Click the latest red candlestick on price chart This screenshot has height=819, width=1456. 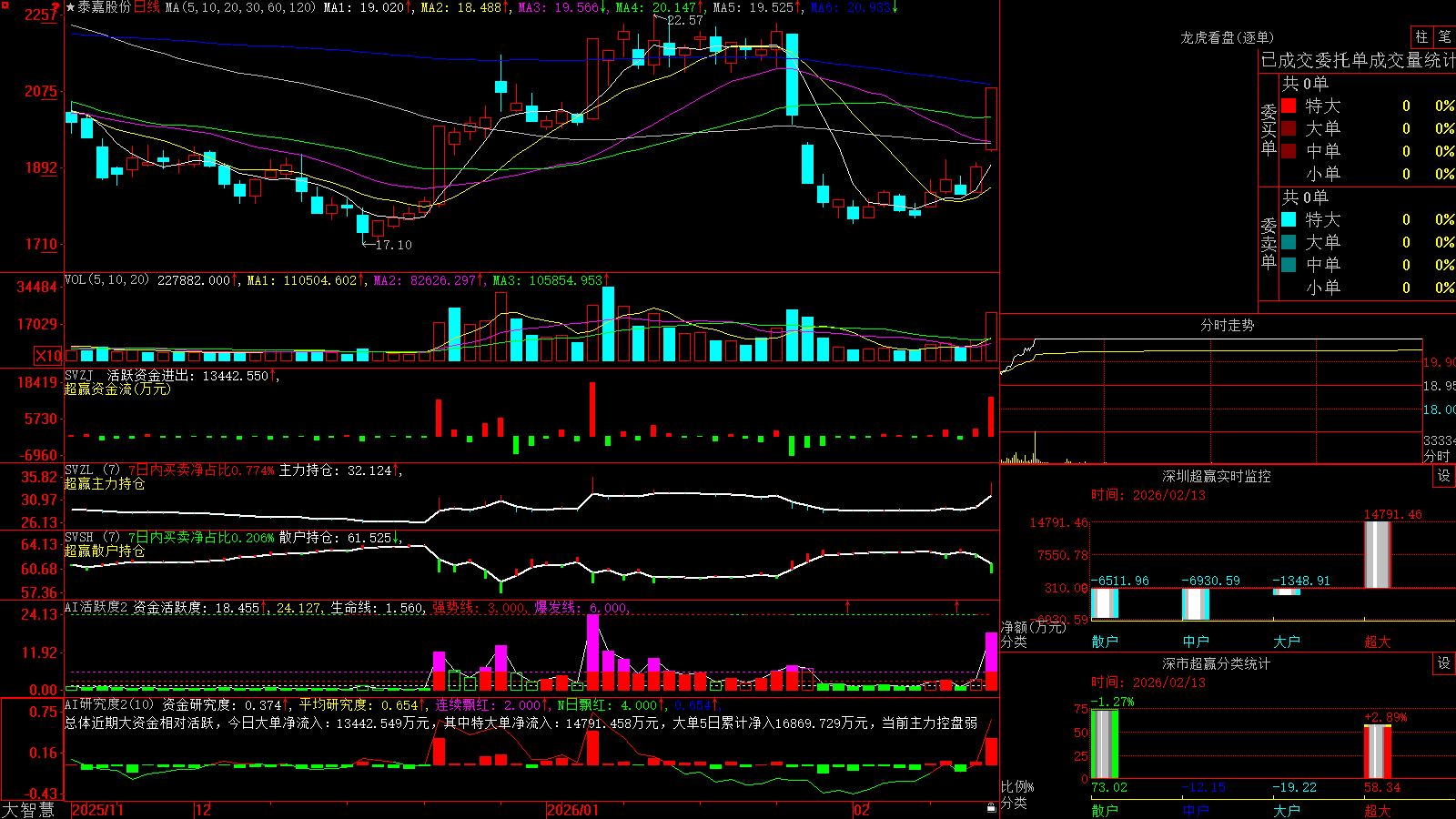tap(991, 118)
